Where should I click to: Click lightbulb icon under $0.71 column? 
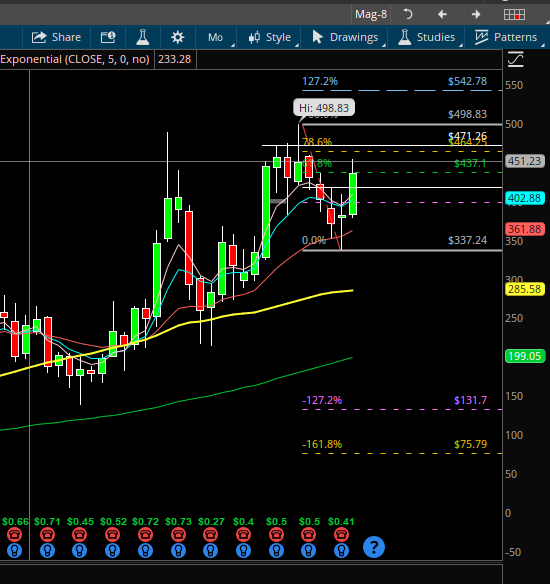point(47,550)
